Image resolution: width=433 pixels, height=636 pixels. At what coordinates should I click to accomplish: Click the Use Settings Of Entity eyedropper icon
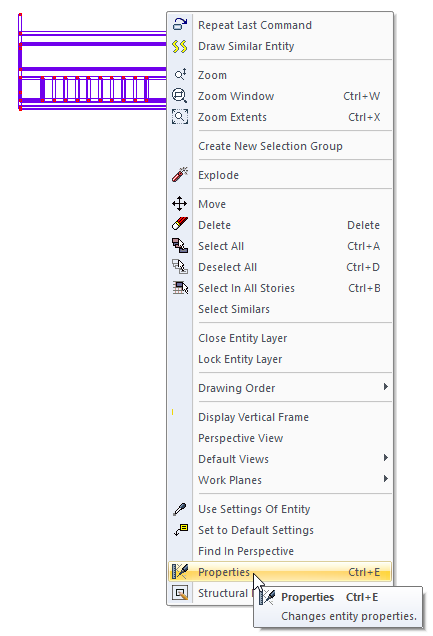[180, 509]
